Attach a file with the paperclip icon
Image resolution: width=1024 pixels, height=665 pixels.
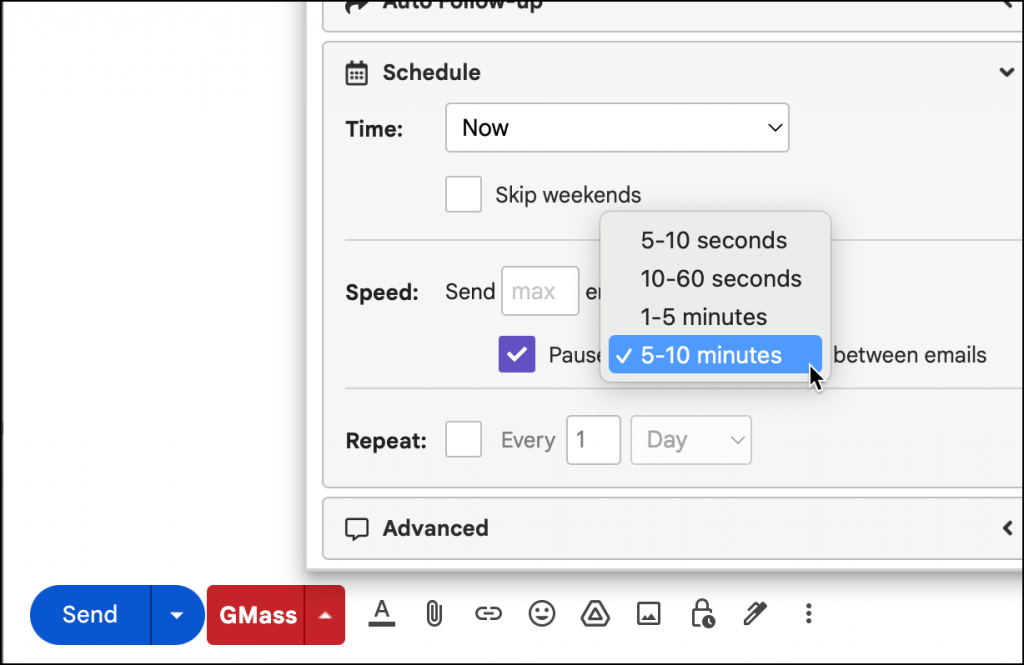[434, 614]
